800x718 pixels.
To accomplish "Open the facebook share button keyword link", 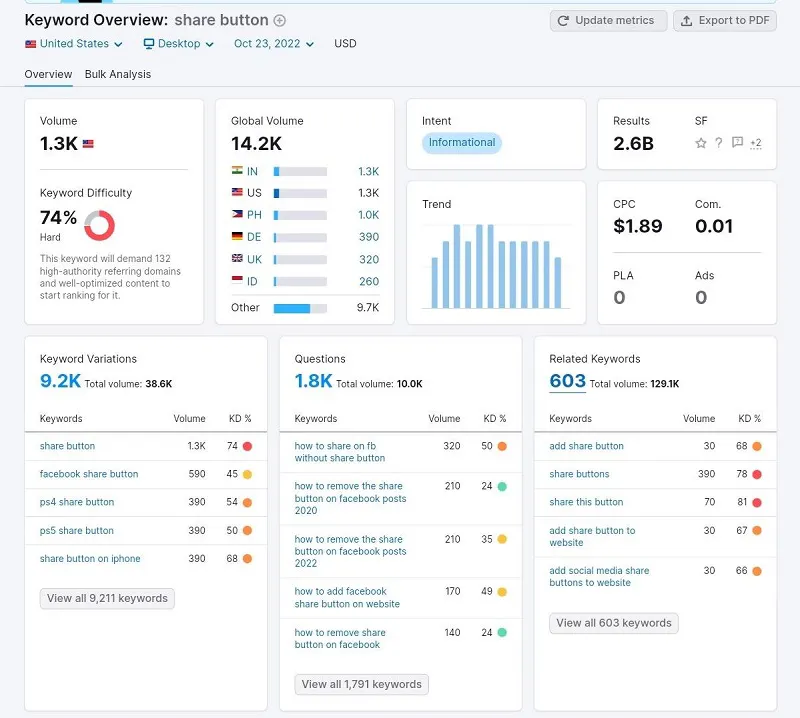I will (x=89, y=474).
